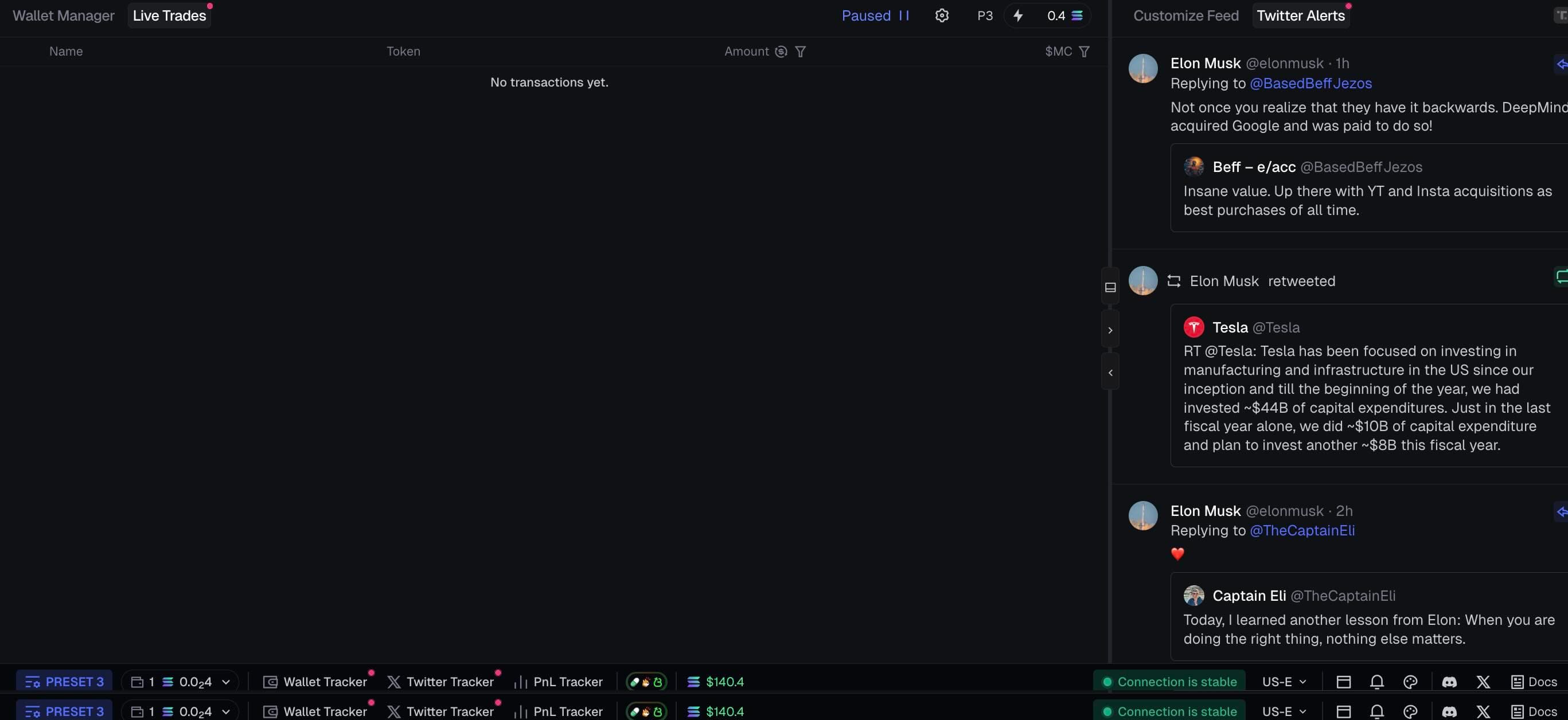Open the notifications bell in the upper footer bar

tap(1377, 682)
